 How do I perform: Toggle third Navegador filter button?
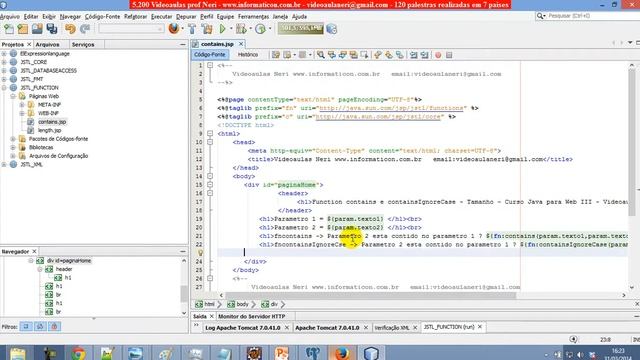[54, 327]
